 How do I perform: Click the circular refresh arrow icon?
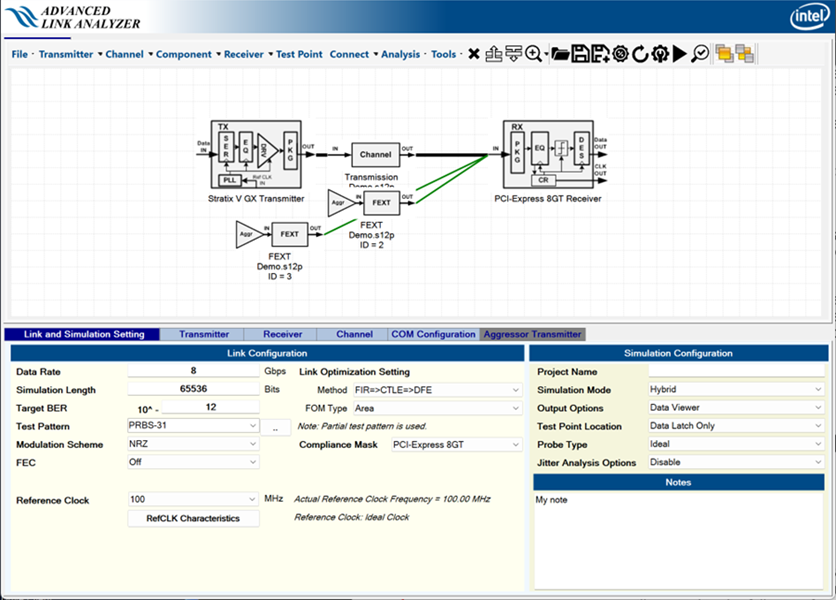(x=640, y=54)
